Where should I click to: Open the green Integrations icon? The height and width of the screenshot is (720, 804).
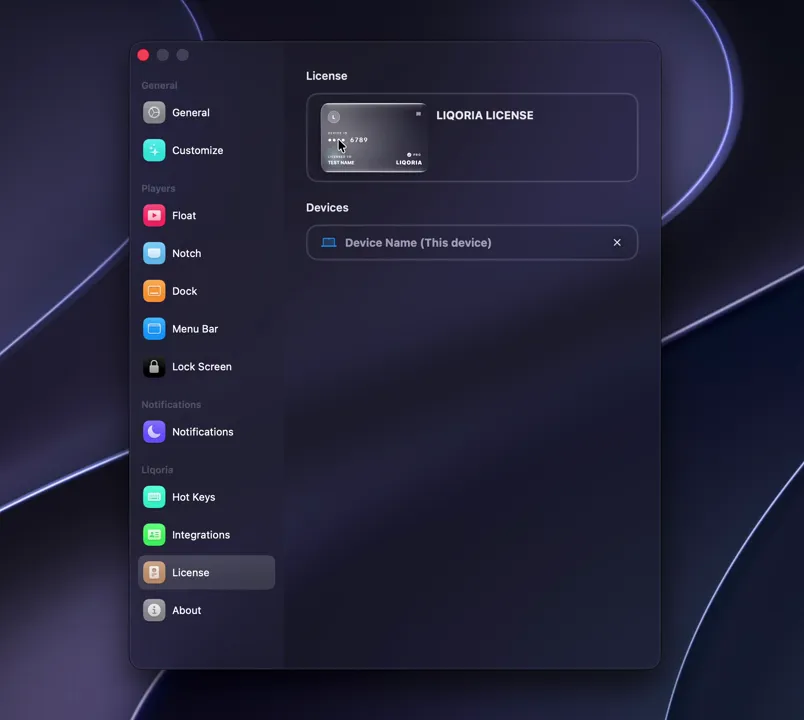154,535
